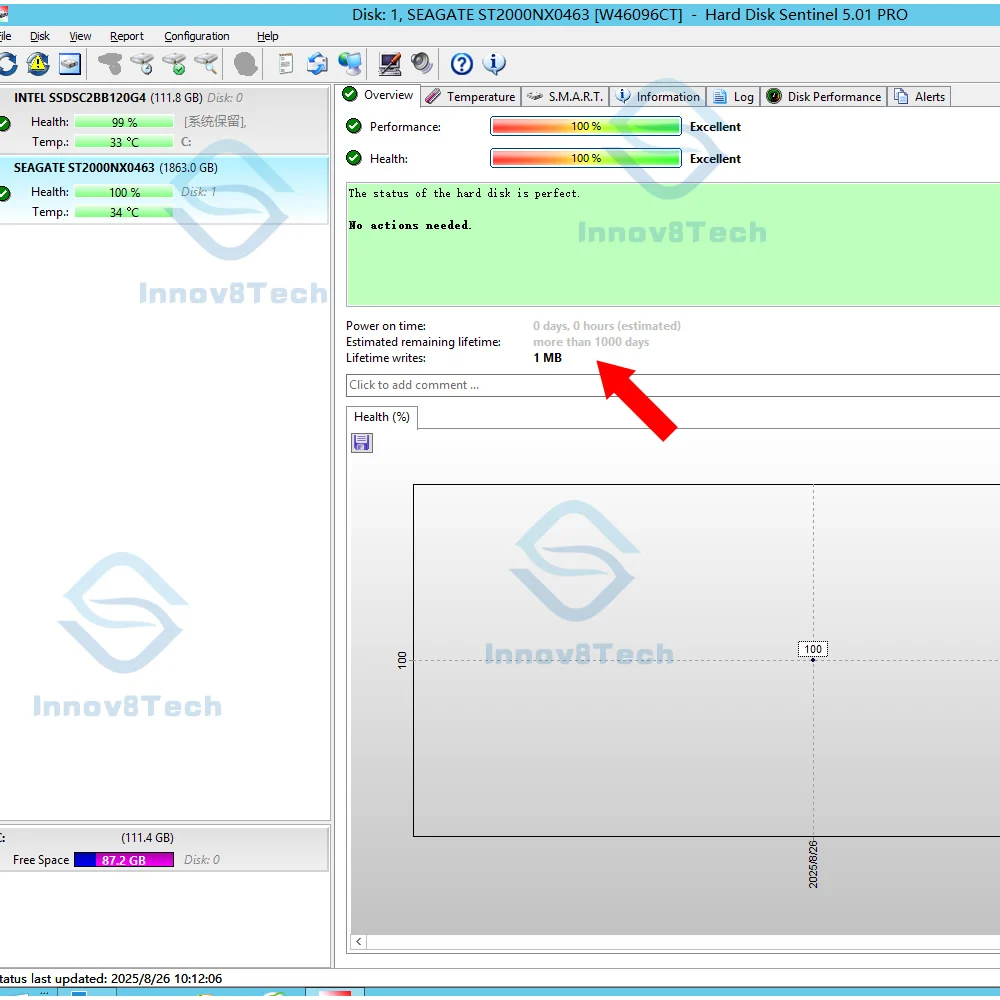Open the notepad report icon
This screenshot has width=1000, height=1000.
pos(286,64)
